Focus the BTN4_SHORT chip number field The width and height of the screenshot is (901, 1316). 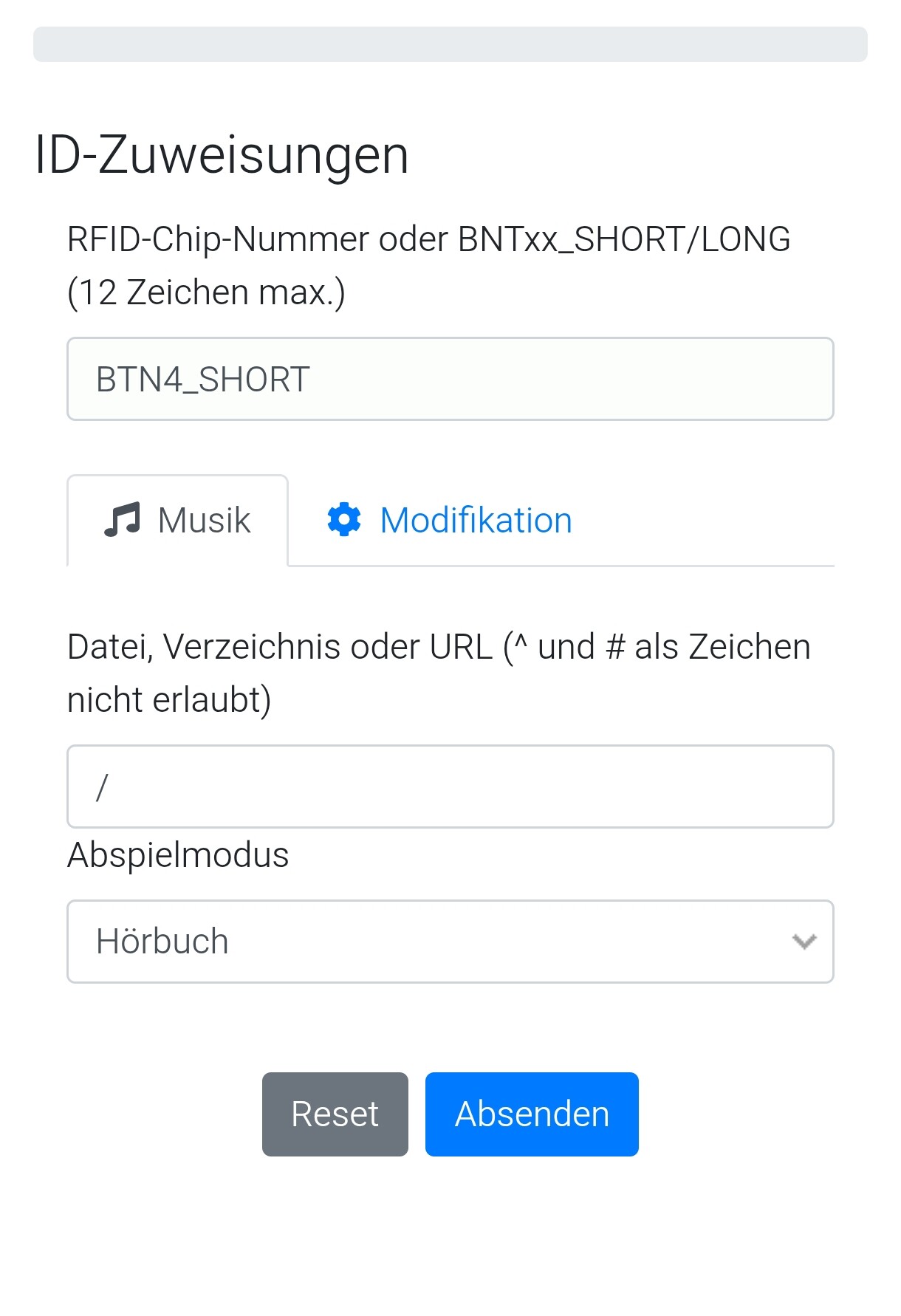[x=450, y=380]
